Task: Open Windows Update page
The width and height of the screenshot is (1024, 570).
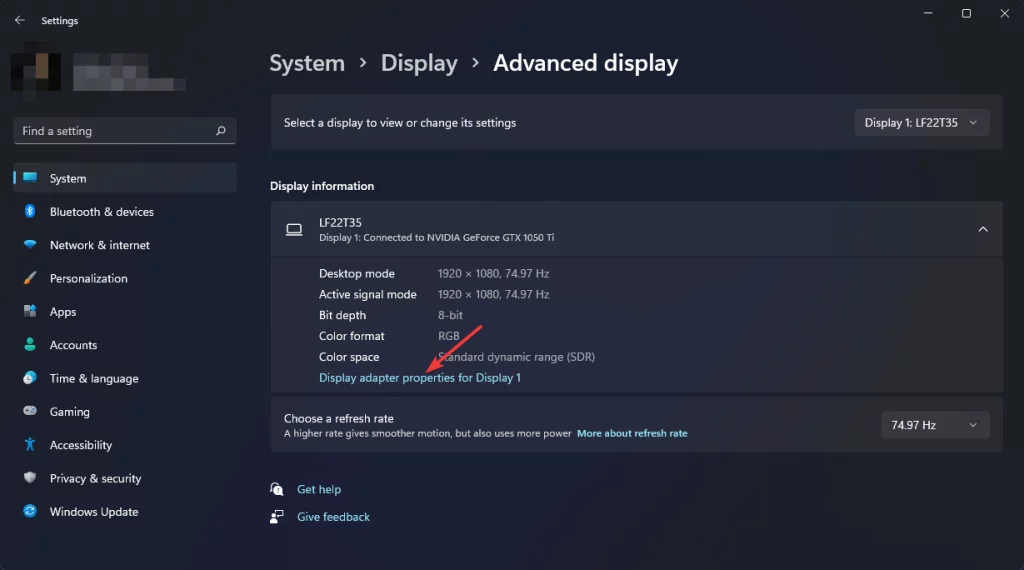Action: click(125, 511)
